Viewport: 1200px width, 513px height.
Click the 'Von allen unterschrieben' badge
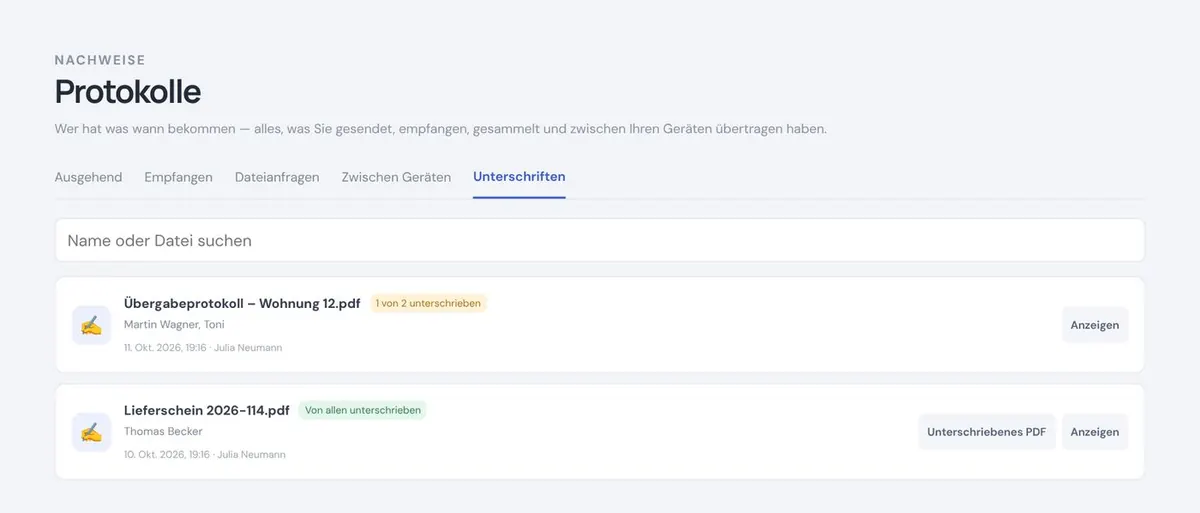click(362, 410)
